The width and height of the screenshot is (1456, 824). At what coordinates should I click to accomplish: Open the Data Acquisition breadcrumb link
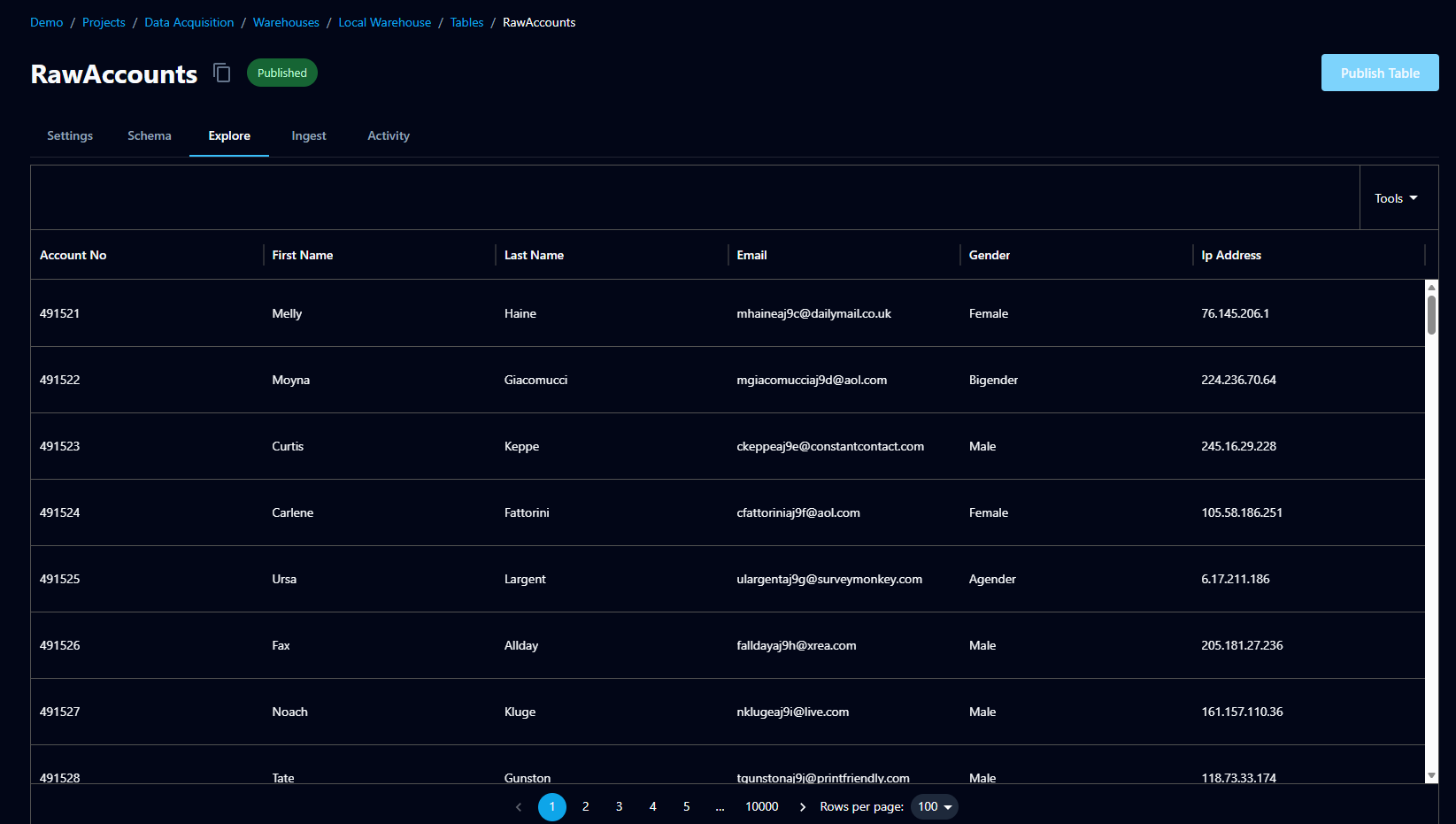(x=189, y=22)
